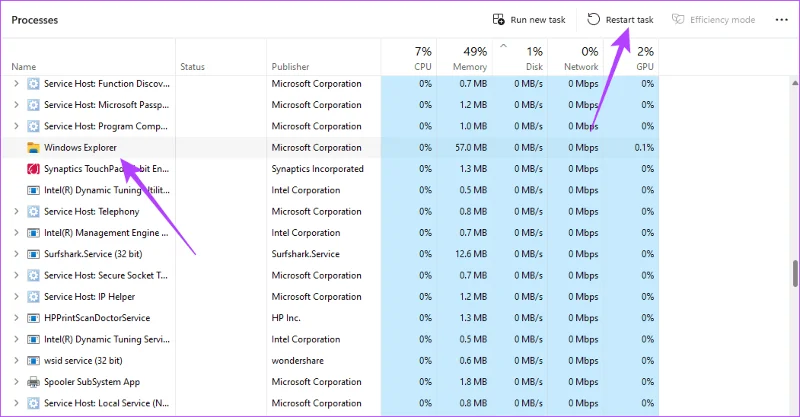The width and height of the screenshot is (800, 417).
Task: Click the Intel Dynamic Tuning Utility icon
Action: [33, 190]
